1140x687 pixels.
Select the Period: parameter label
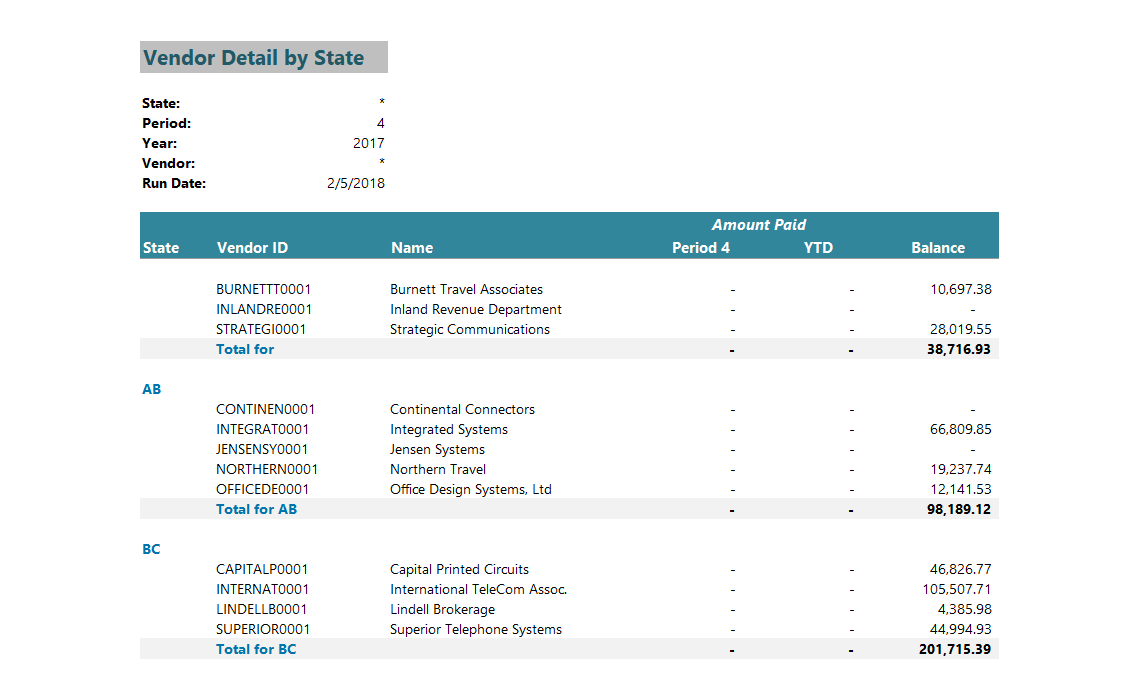(166, 124)
